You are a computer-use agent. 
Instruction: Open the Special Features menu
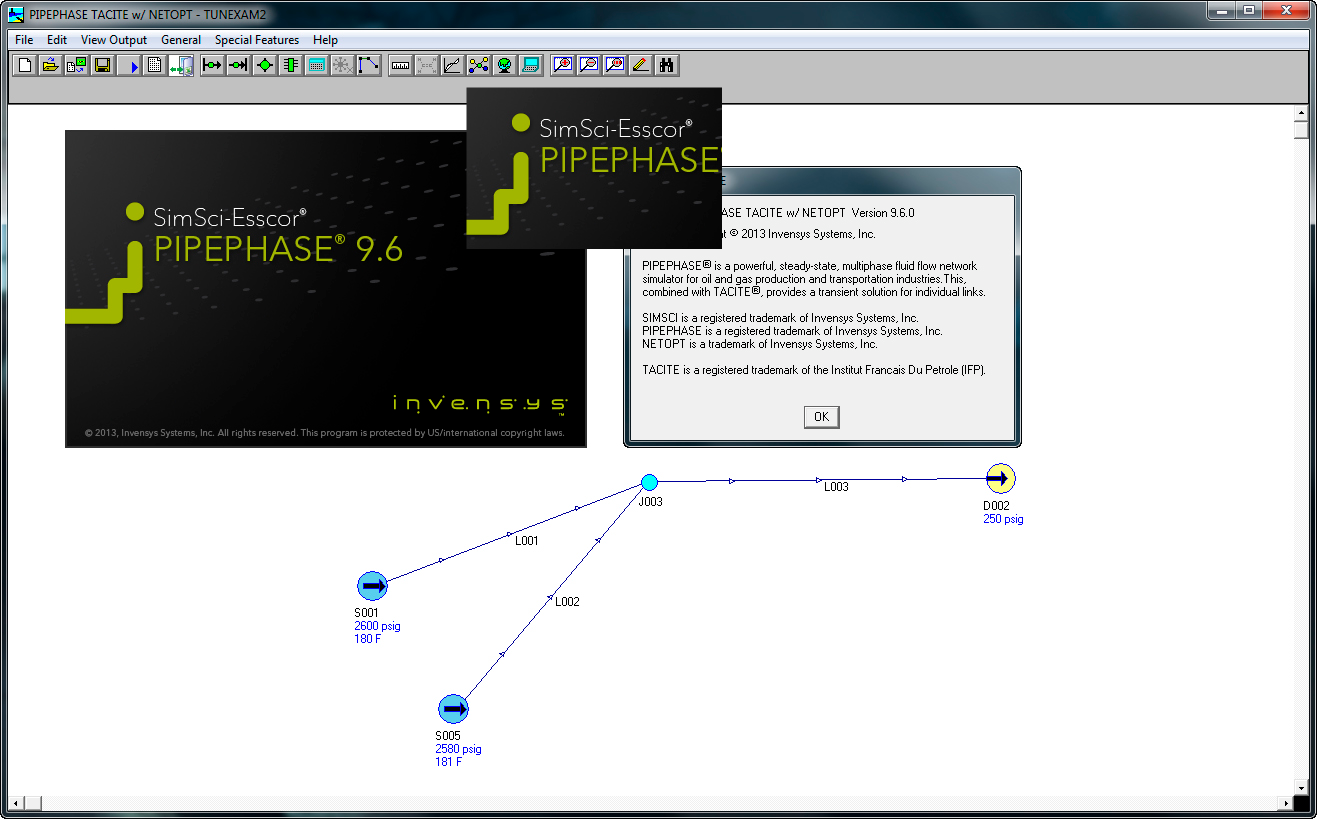click(x=256, y=39)
